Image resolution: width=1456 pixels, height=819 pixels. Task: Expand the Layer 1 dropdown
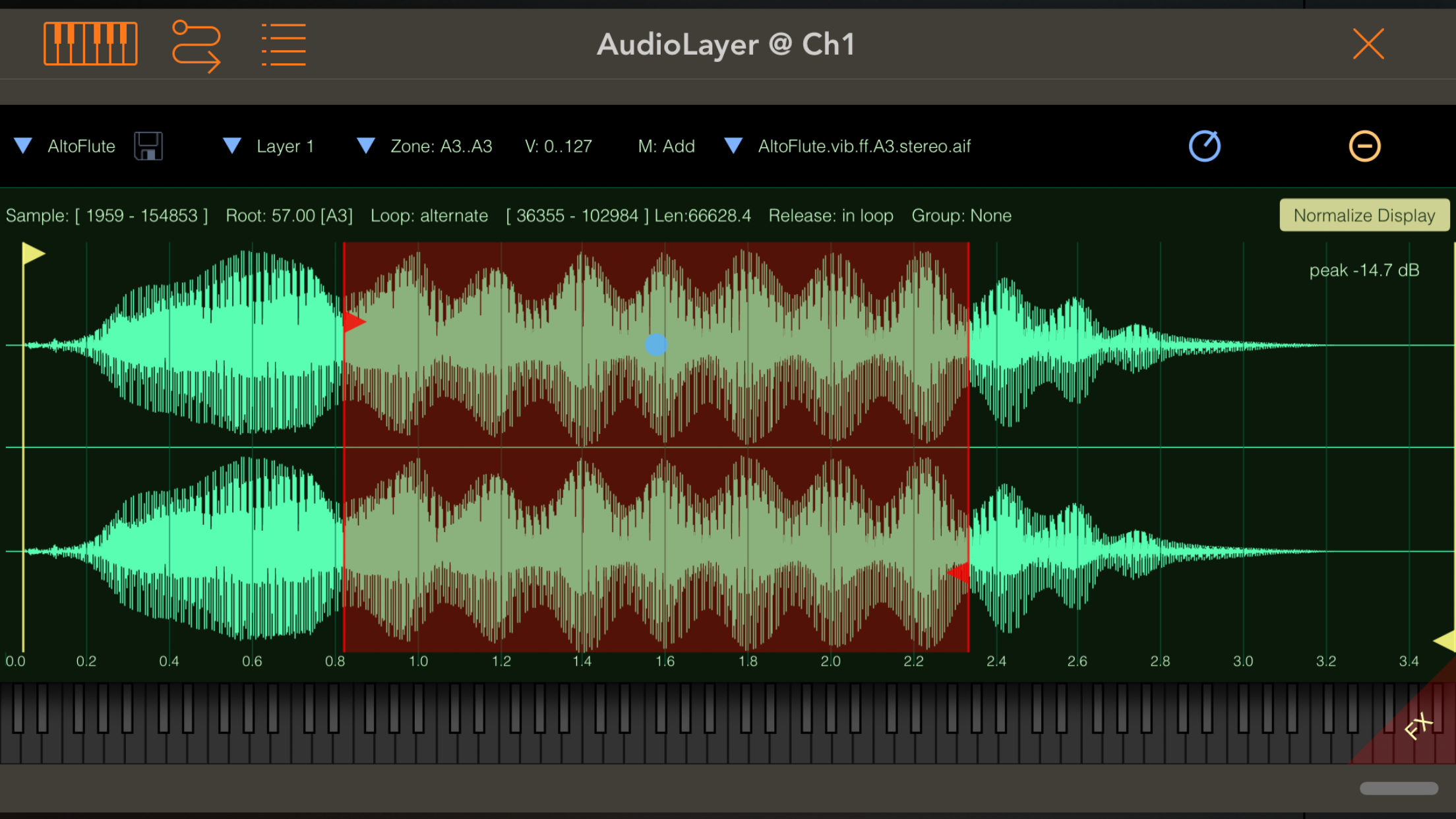[x=232, y=146]
